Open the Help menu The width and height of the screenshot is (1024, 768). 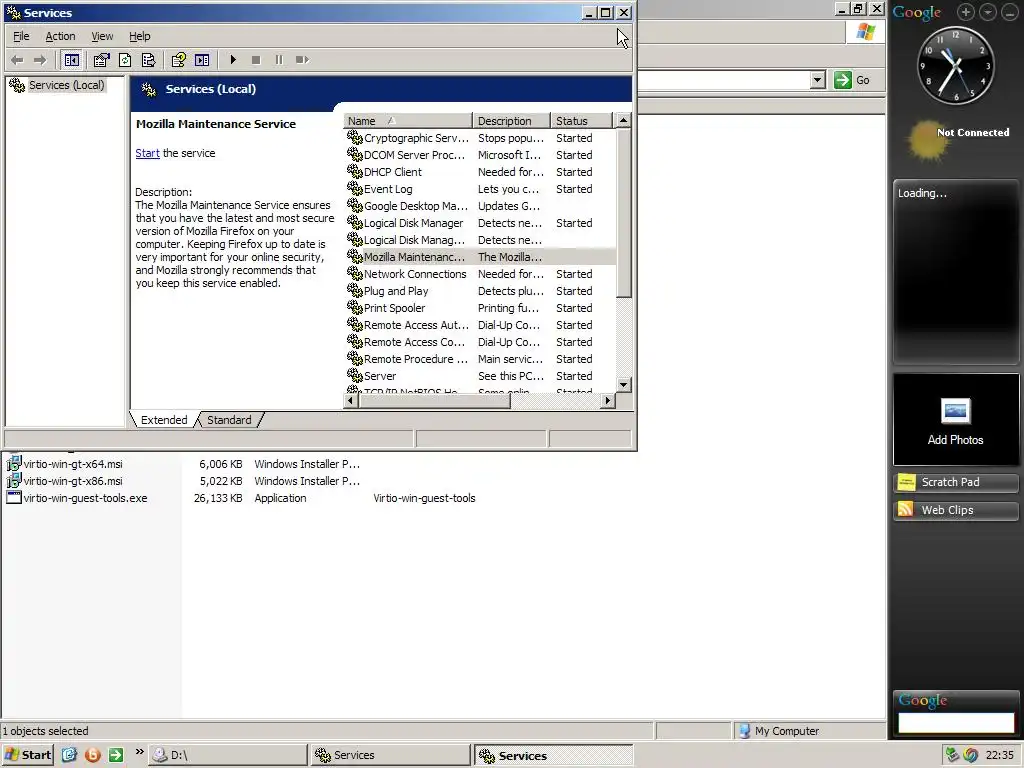pyautogui.click(x=139, y=37)
